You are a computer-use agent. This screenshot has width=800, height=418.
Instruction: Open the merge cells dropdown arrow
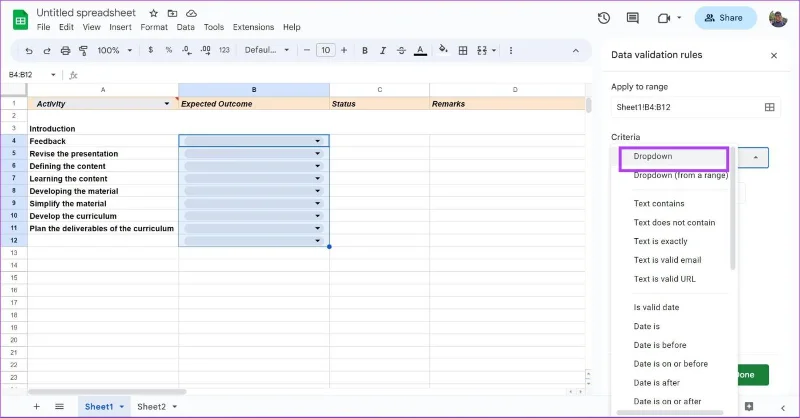coord(494,51)
